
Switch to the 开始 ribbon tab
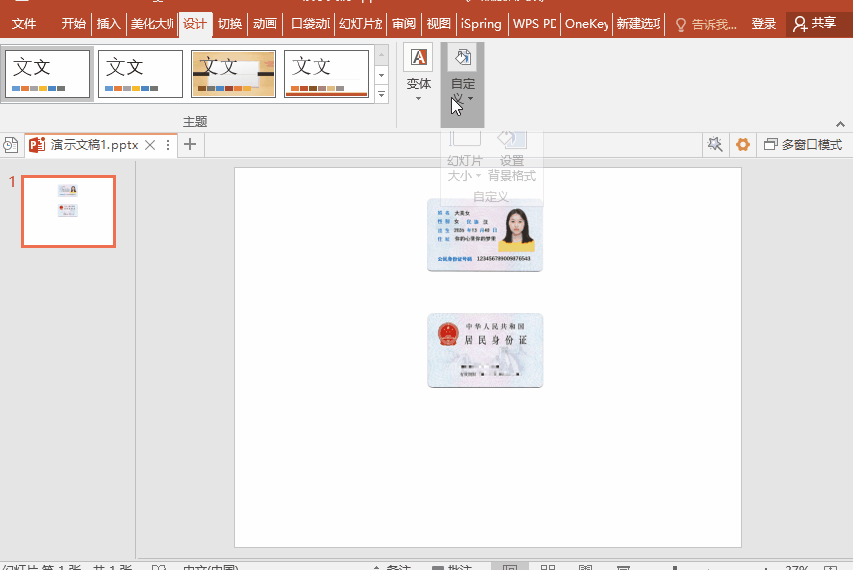click(x=73, y=24)
